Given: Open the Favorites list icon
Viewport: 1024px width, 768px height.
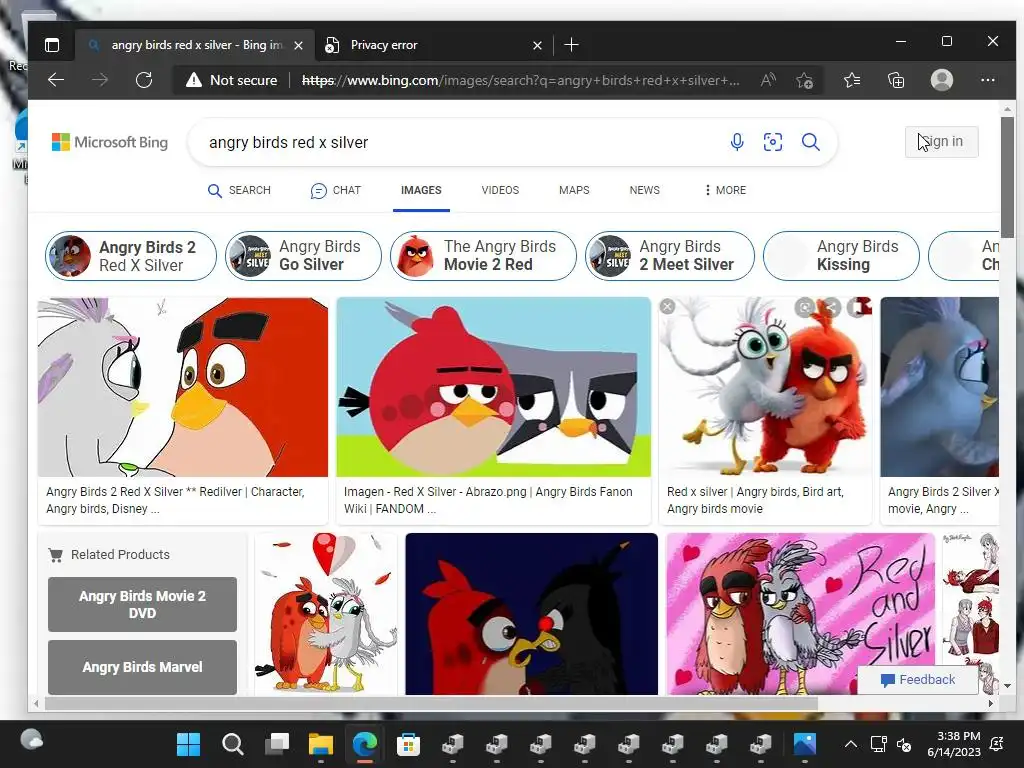Looking at the screenshot, I should pyautogui.click(x=852, y=80).
